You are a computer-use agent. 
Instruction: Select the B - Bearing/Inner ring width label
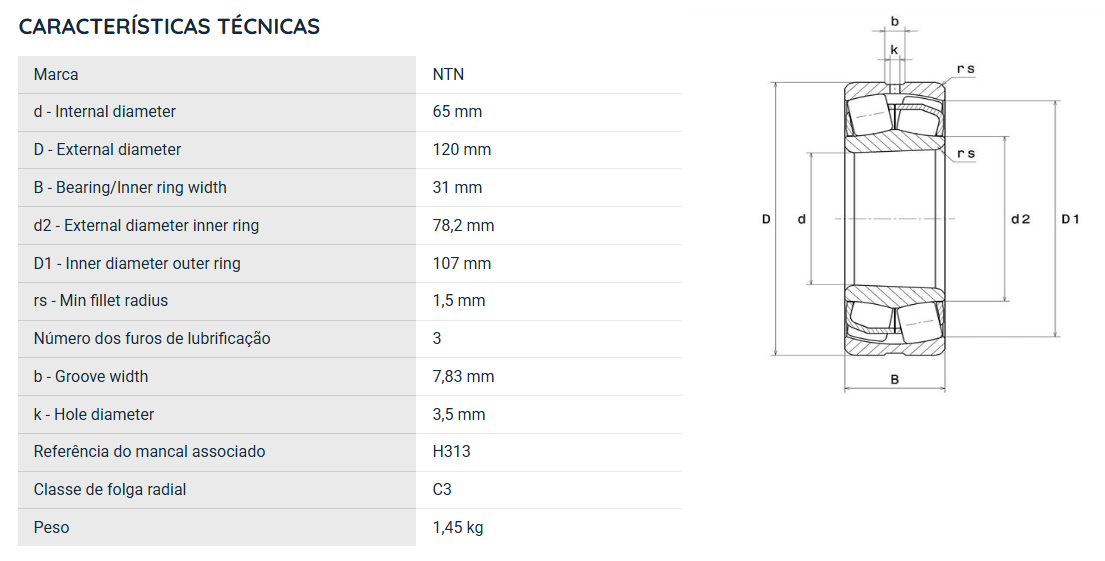(130, 187)
